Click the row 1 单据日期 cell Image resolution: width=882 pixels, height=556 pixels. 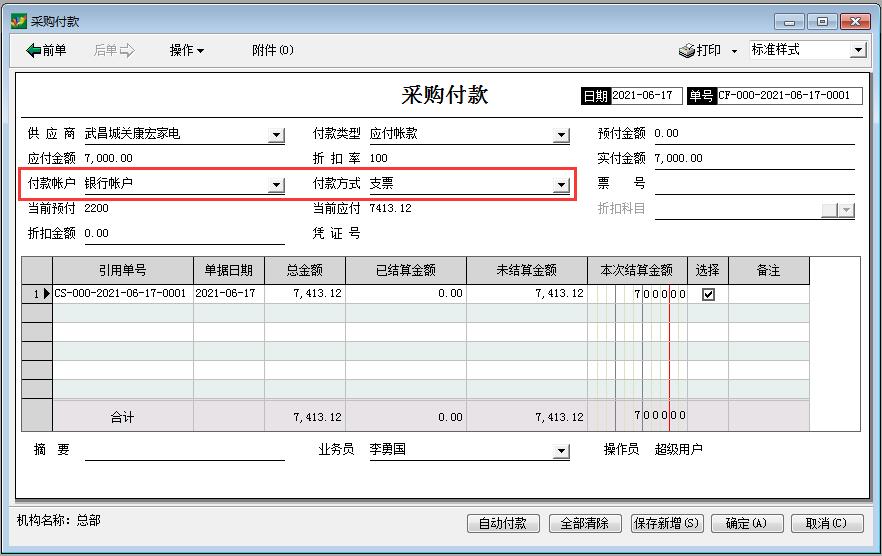(228, 294)
